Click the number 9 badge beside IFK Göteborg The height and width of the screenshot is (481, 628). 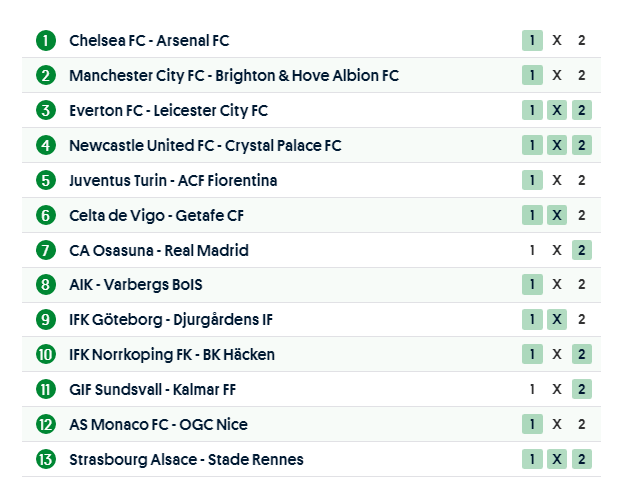coord(46,320)
